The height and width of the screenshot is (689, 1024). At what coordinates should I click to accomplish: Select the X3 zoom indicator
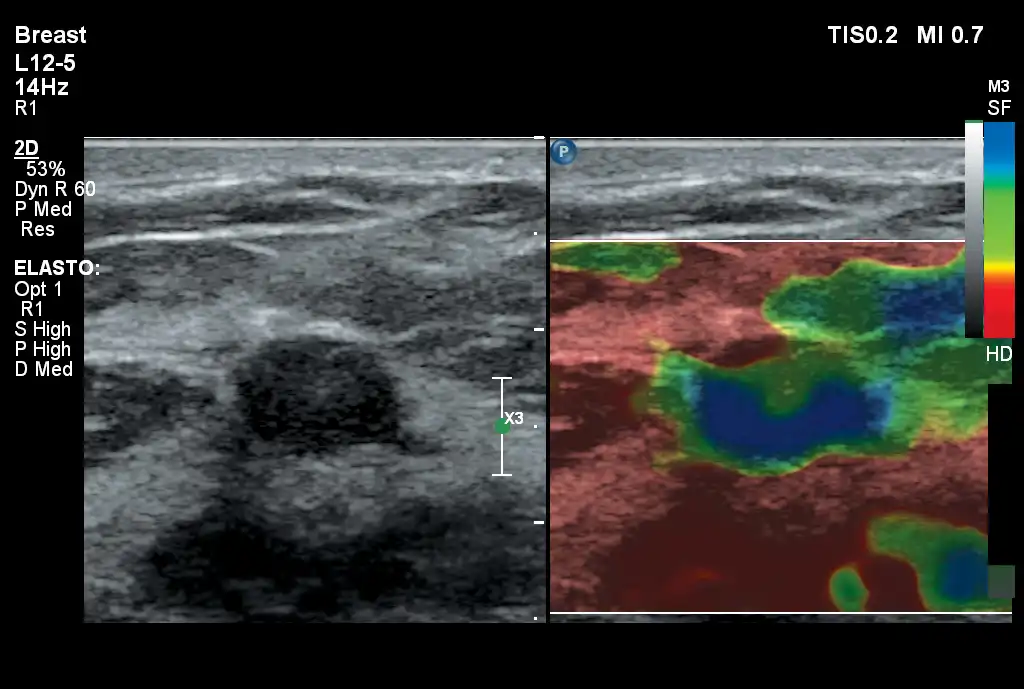(515, 418)
